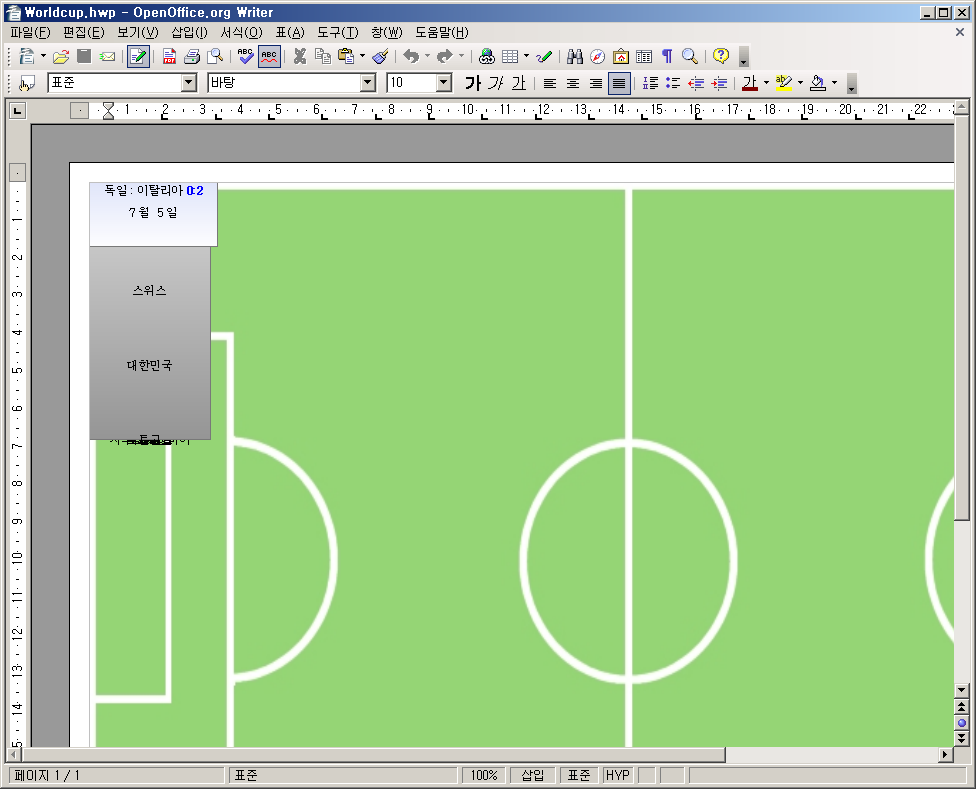This screenshot has width=976, height=789.
Task: Activate the Format Paintbrush
Action: (380, 57)
